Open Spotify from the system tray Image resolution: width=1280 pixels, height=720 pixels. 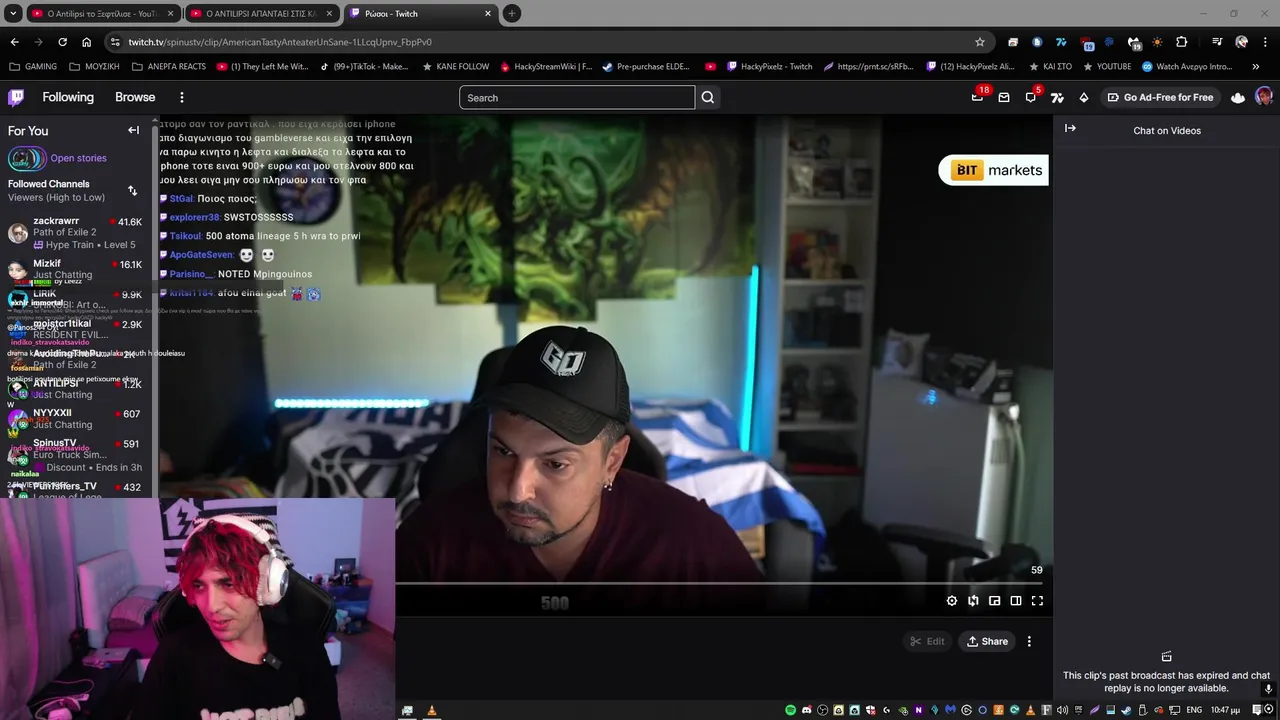click(x=790, y=710)
